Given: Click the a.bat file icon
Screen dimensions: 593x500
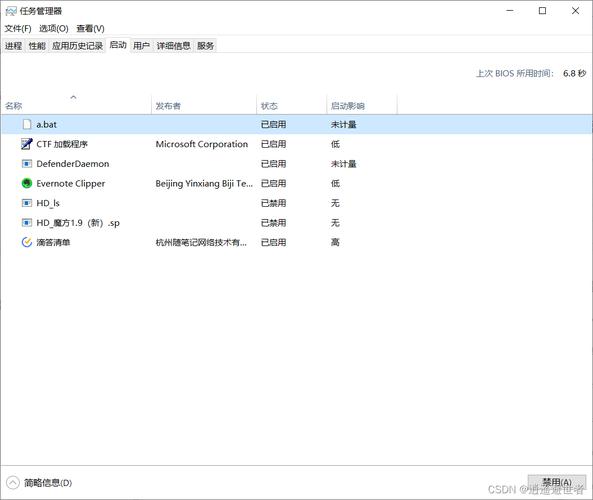Looking at the screenshot, I should tap(27, 124).
